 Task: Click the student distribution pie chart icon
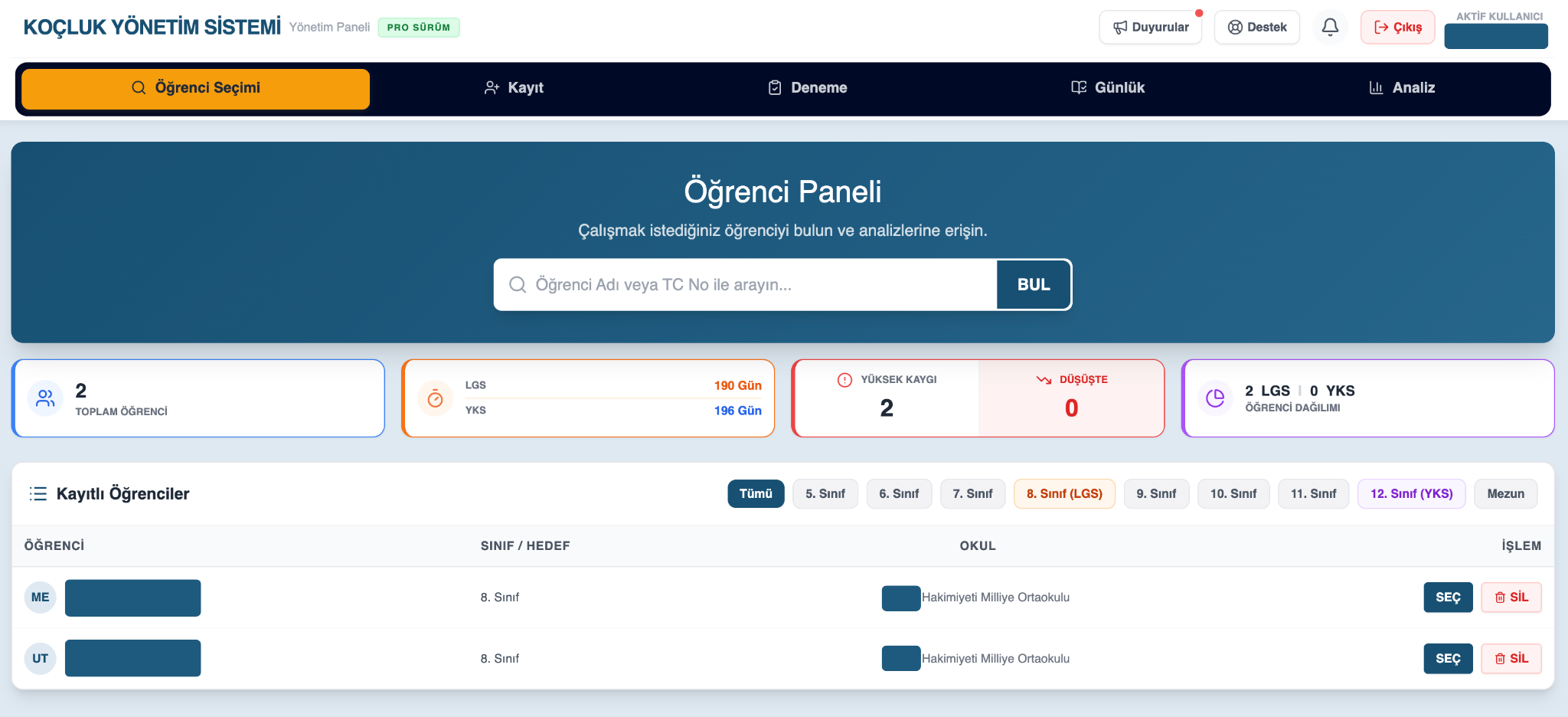pyautogui.click(x=1215, y=398)
